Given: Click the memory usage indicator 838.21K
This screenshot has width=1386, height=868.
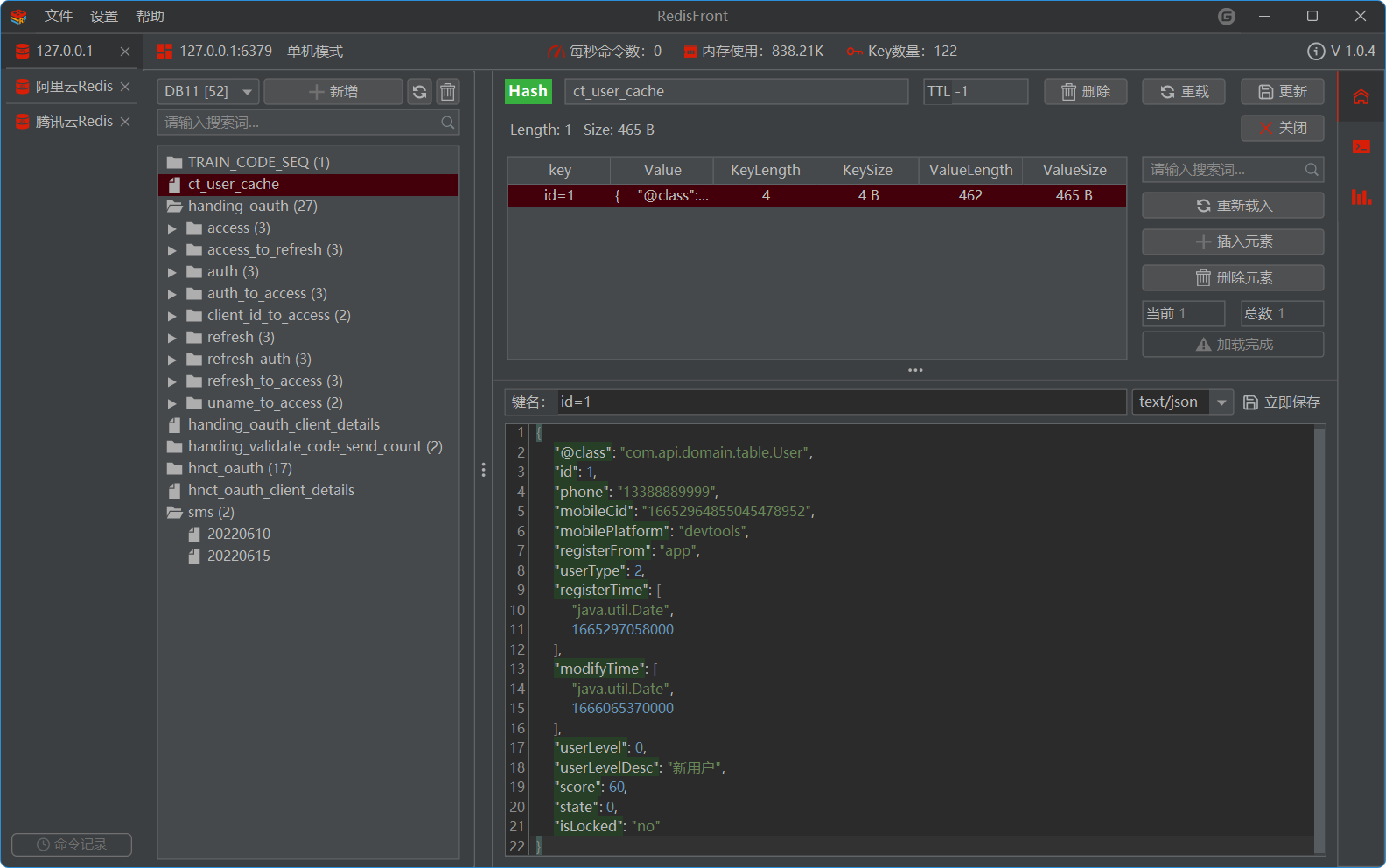Looking at the screenshot, I should point(753,52).
